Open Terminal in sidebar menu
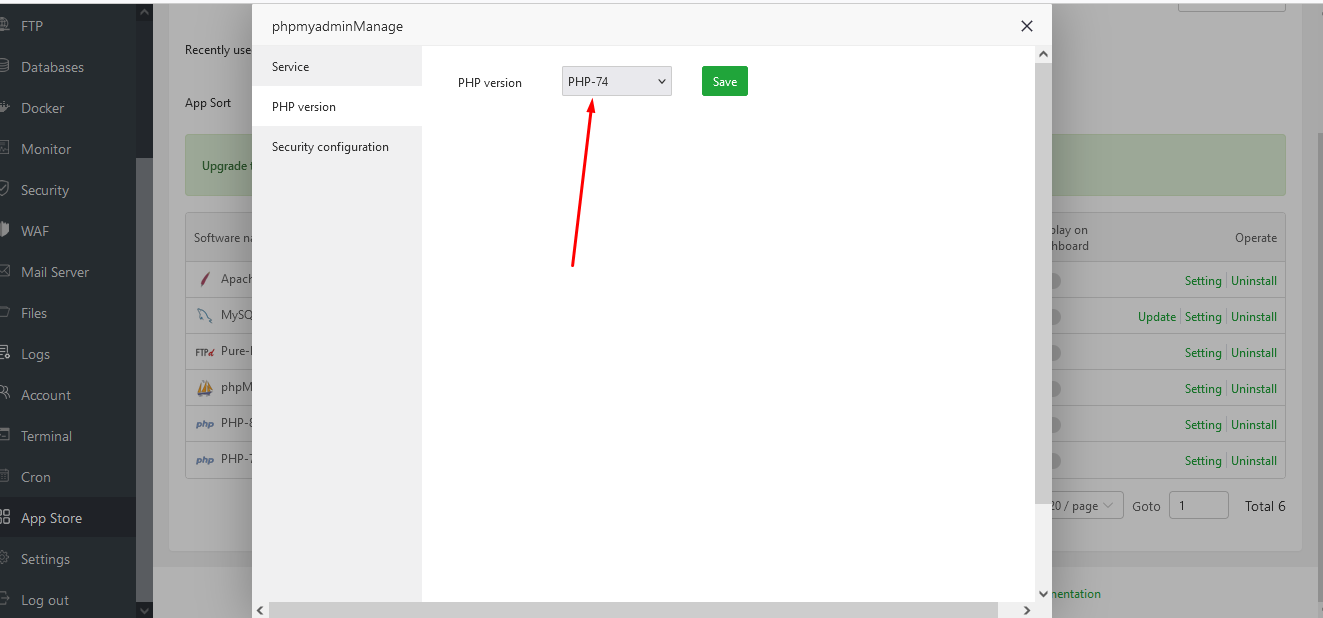Image resolution: width=1323 pixels, height=618 pixels. pyautogui.click(x=46, y=436)
